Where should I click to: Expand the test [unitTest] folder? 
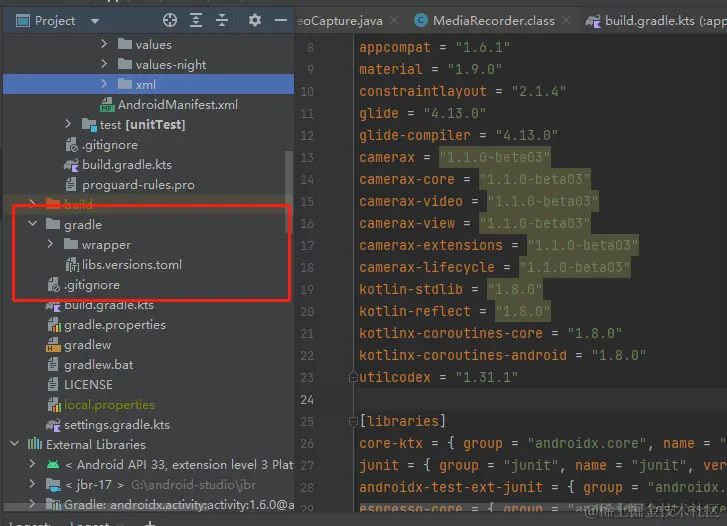(x=68, y=124)
